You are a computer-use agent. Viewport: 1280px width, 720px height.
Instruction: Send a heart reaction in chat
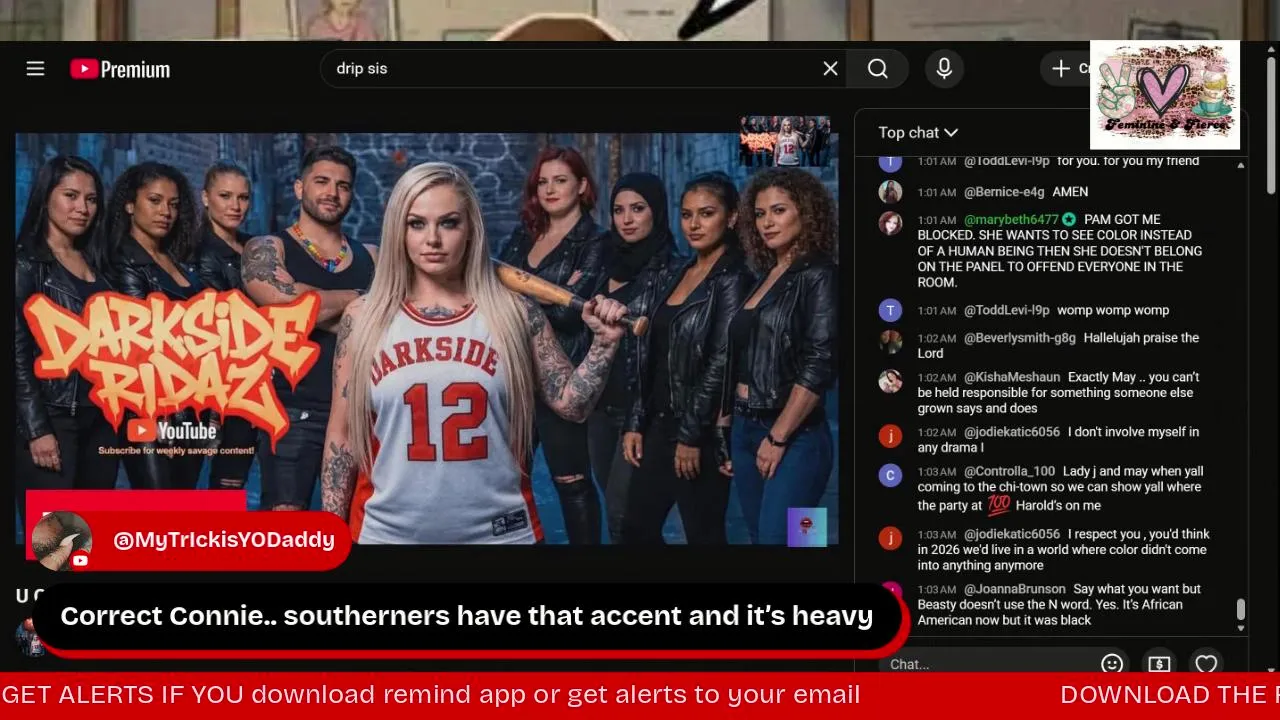point(1206,664)
